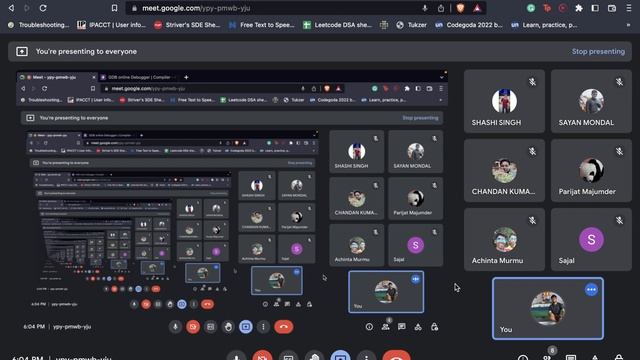
Task: Open a new tab with plus in preview
Action: (186, 77)
